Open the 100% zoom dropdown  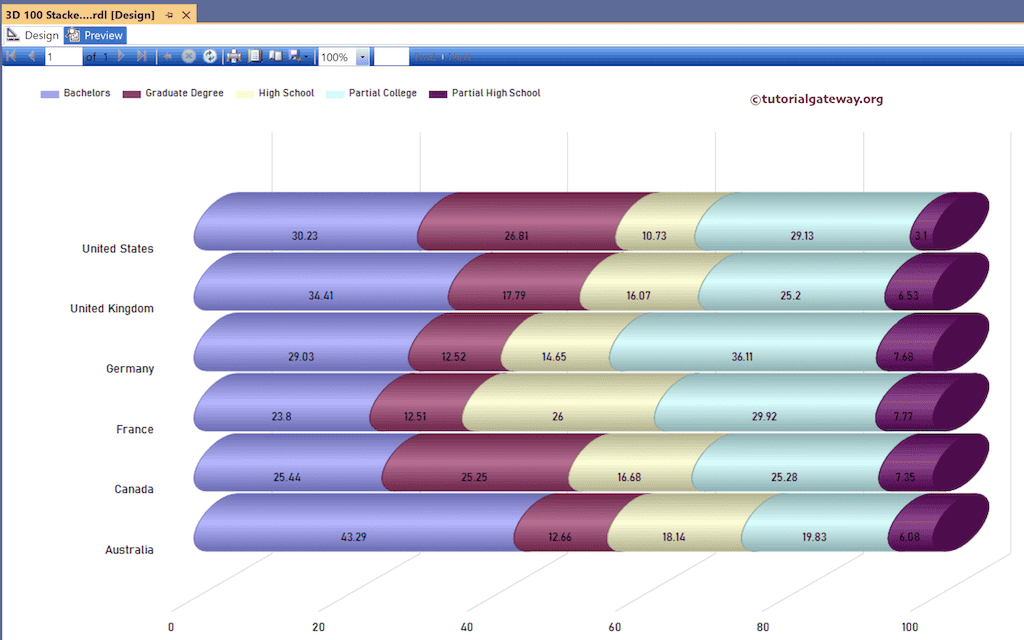pos(361,57)
